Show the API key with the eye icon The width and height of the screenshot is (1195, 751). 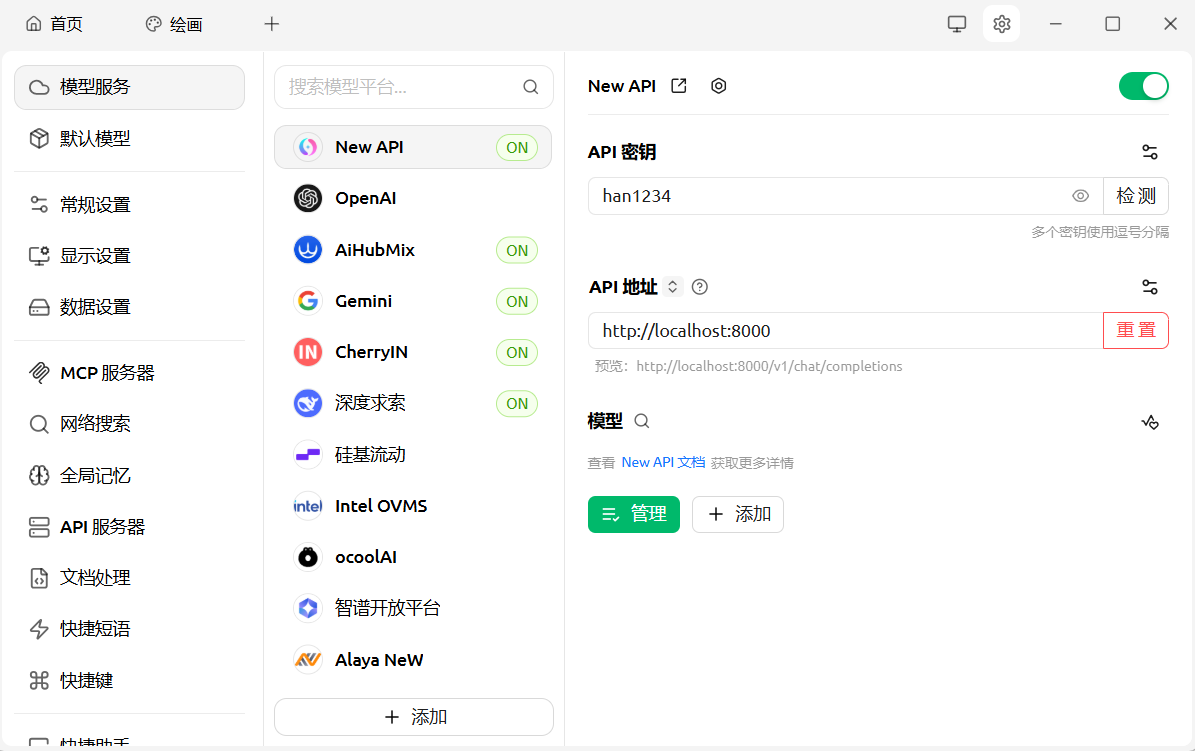coord(1081,196)
